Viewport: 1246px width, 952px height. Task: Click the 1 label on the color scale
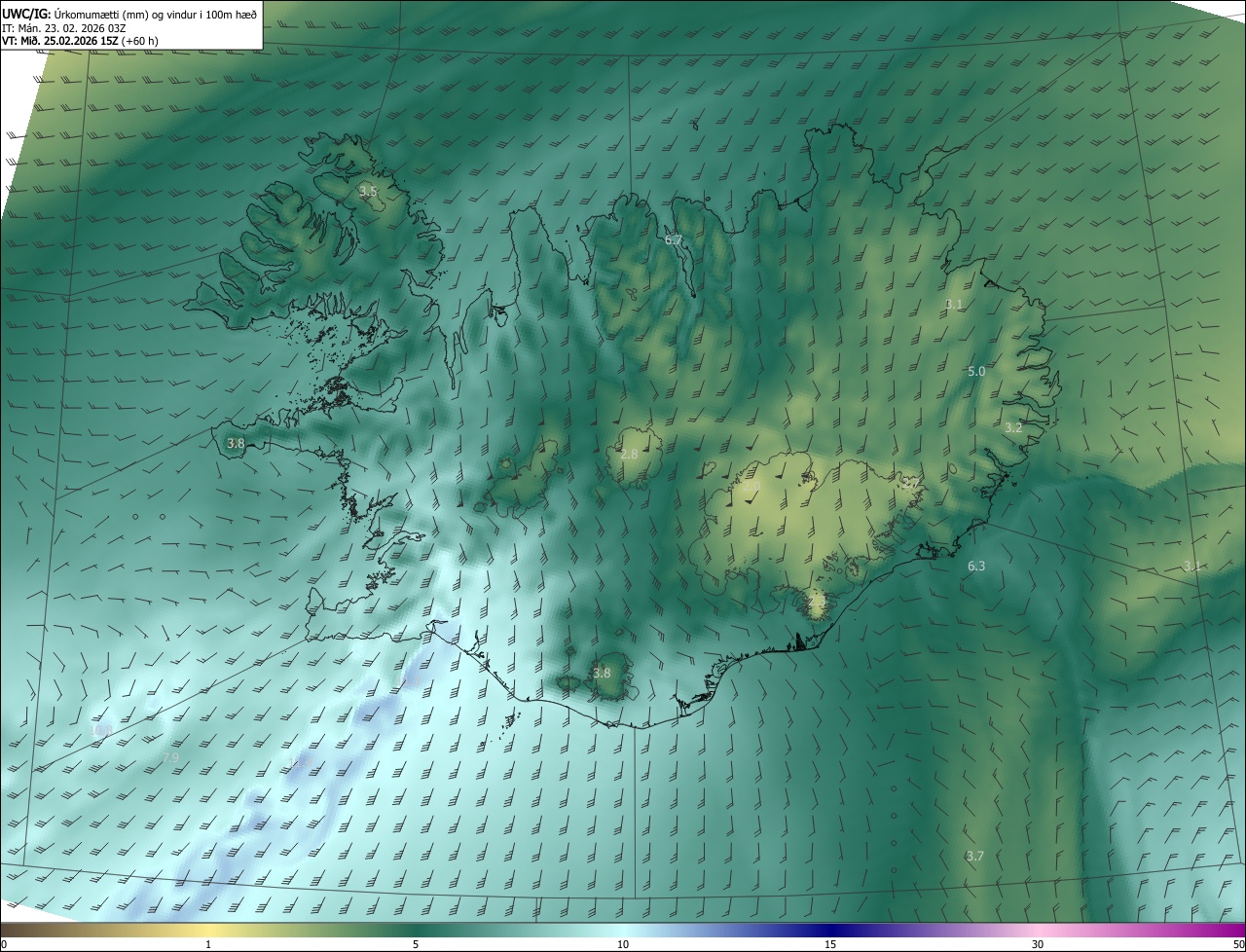coord(208,944)
